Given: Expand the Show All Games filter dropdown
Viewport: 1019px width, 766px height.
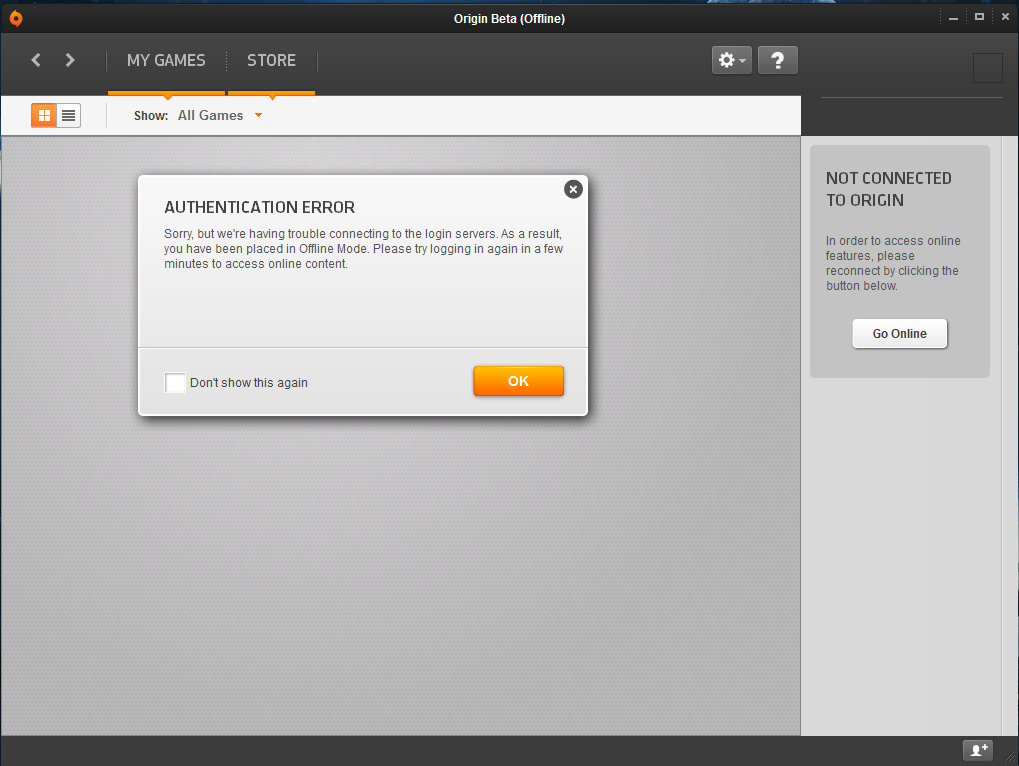Looking at the screenshot, I should pos(220,115).
